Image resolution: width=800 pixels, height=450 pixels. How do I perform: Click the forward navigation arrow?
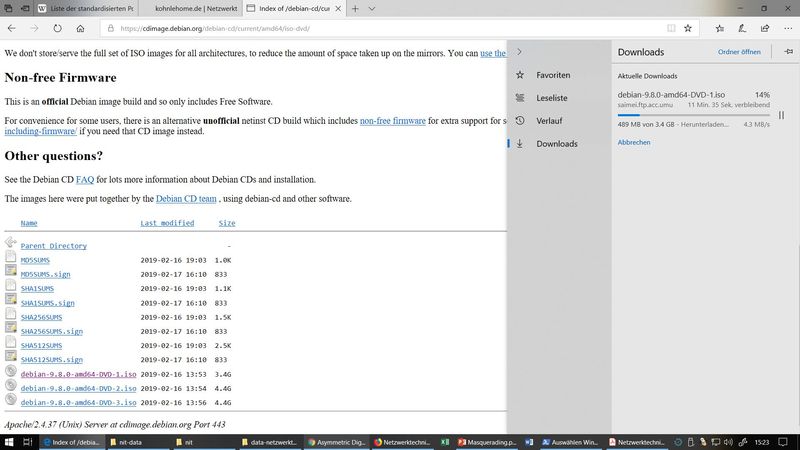[34, 29]
